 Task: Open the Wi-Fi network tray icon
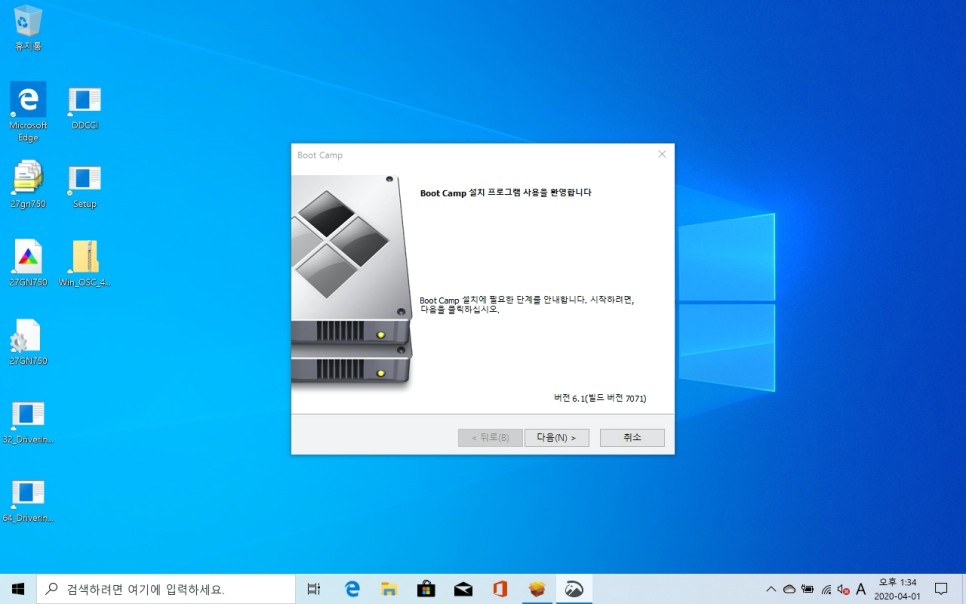[826, 590]
